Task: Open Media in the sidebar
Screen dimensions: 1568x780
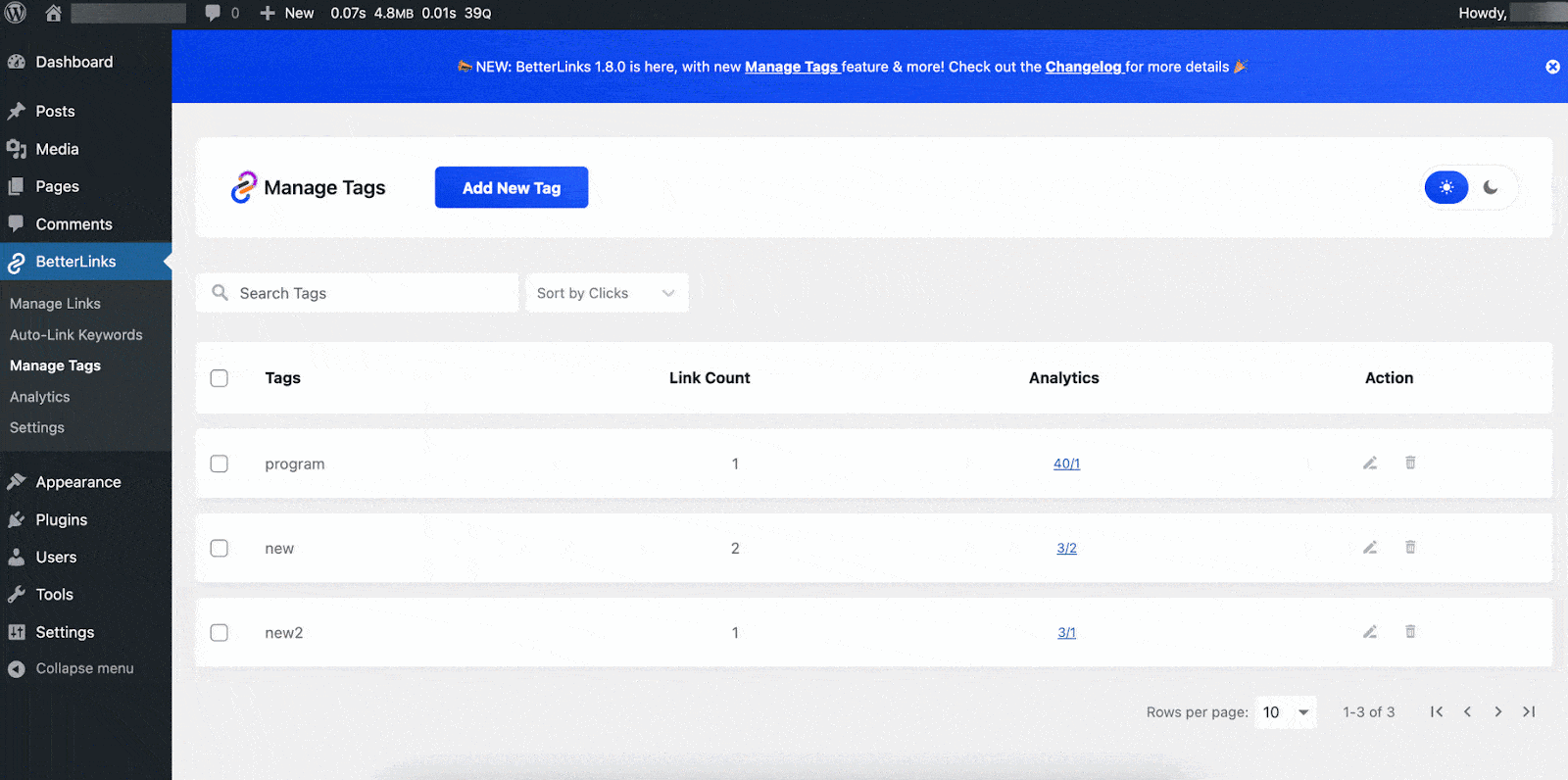Action: coord(85,149)
